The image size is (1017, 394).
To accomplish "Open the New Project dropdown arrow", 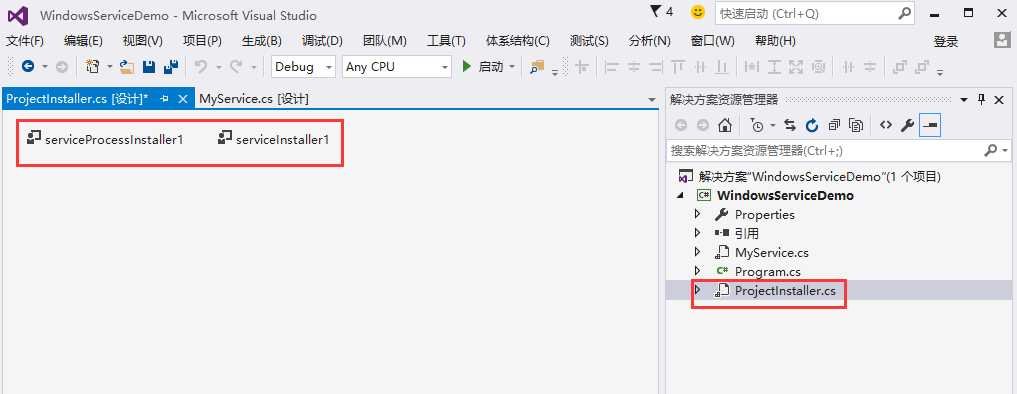I will coord(110,66).
